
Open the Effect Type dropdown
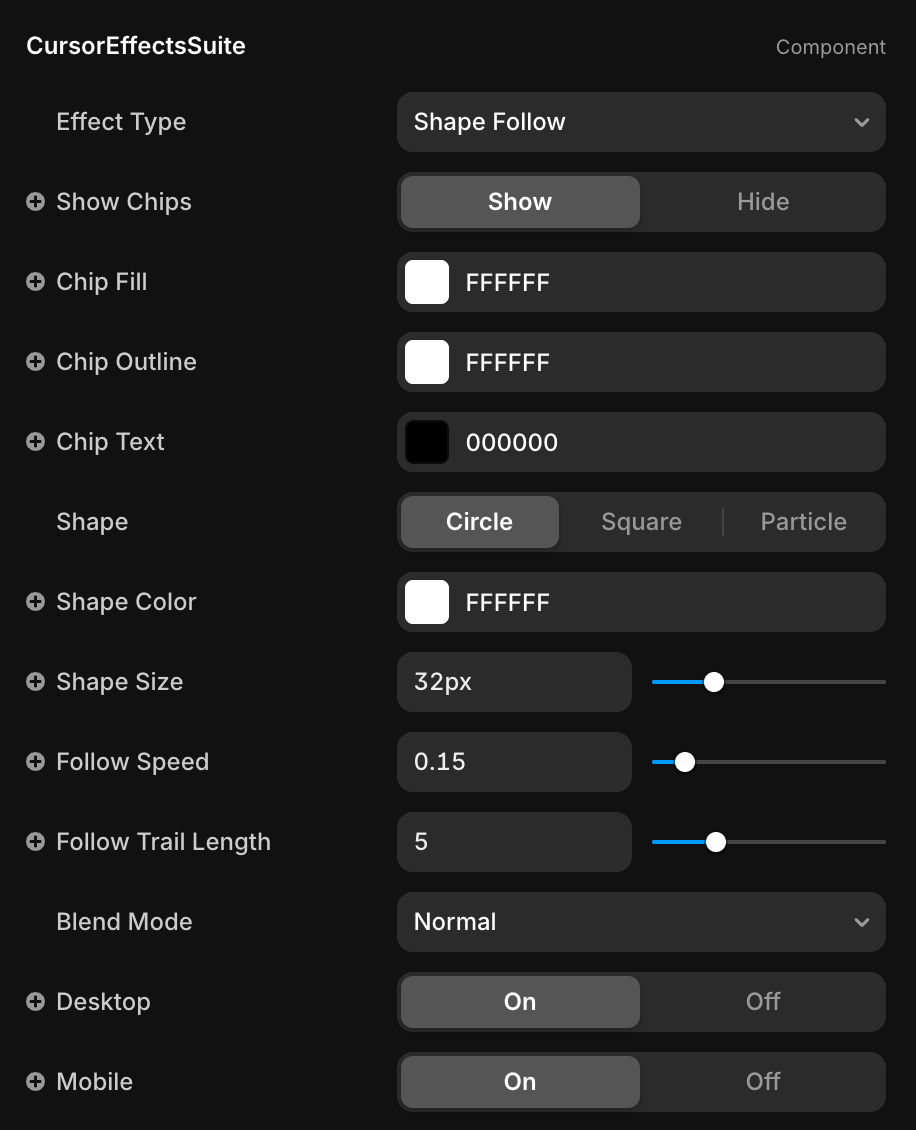click(x=641, y=122)
